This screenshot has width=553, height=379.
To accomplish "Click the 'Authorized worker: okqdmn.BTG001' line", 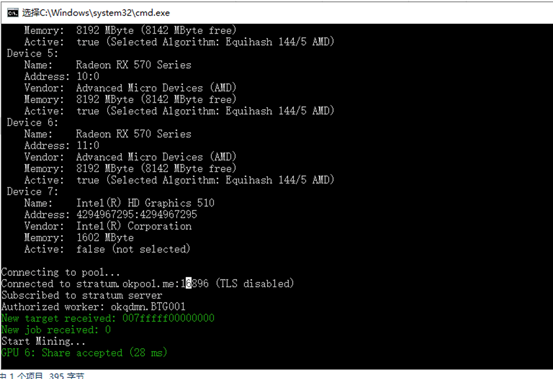I will point(93,307).
